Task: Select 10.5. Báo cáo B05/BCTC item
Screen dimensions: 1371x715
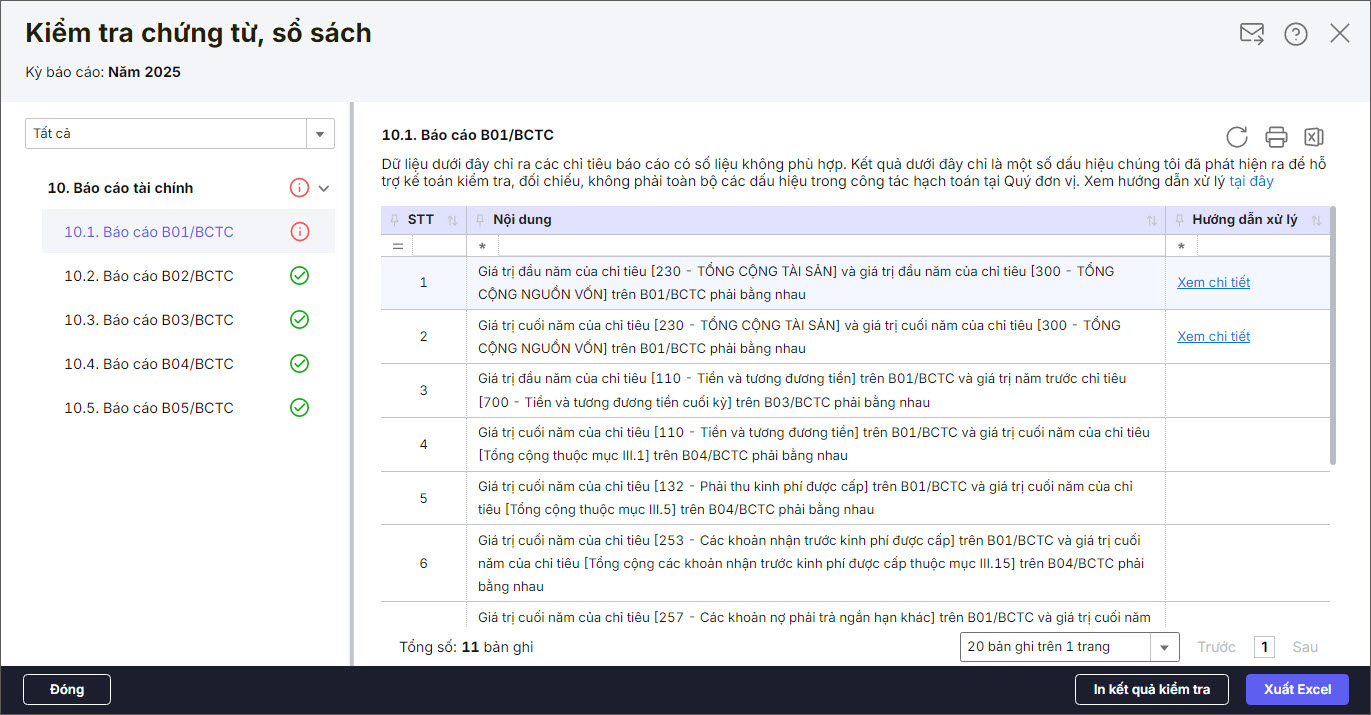Action: 148,408
